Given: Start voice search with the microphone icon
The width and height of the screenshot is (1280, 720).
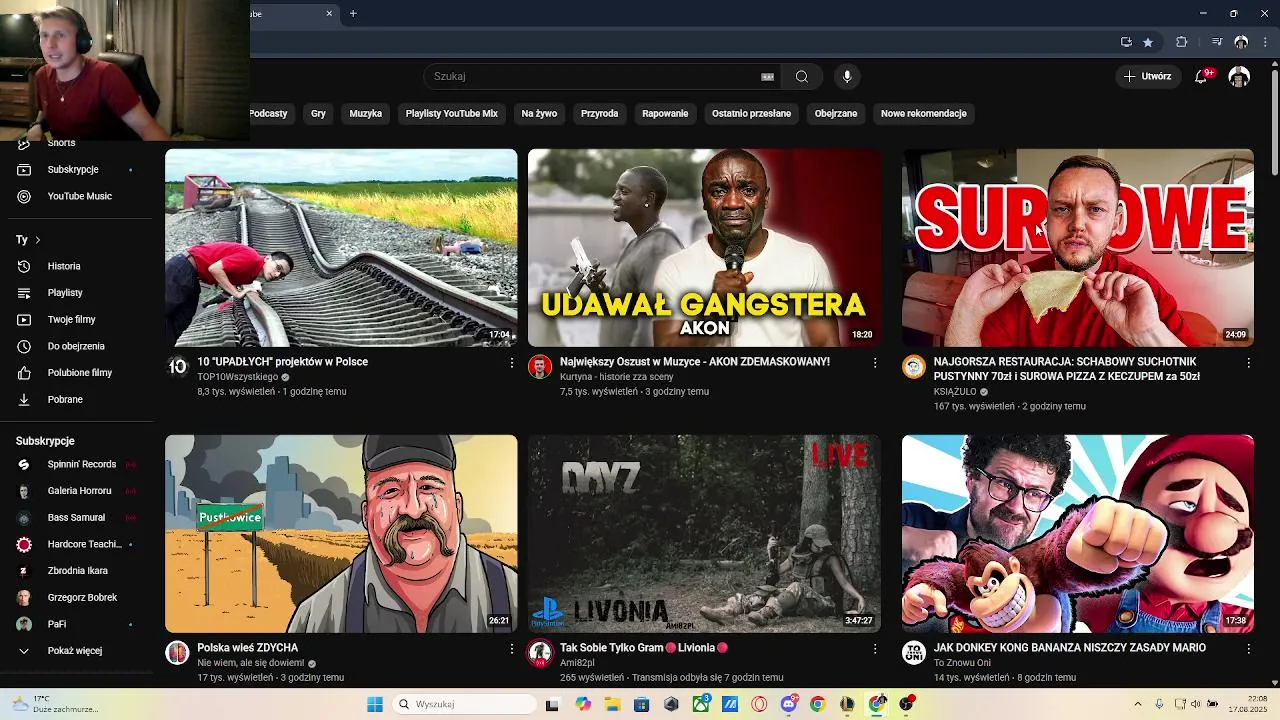Looking at the screenshot, I should tap(847, 76).
